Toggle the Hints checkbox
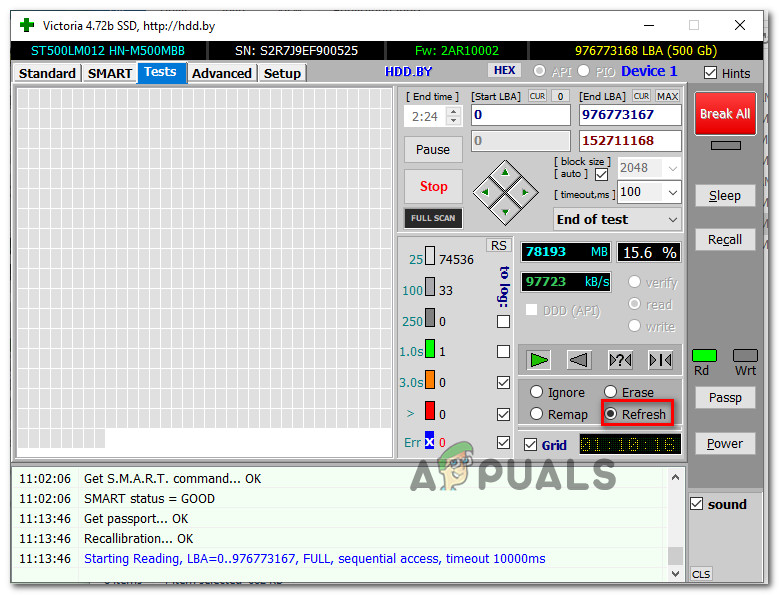The height and width of the screenshot is (595, 779). tap(710, 73)
